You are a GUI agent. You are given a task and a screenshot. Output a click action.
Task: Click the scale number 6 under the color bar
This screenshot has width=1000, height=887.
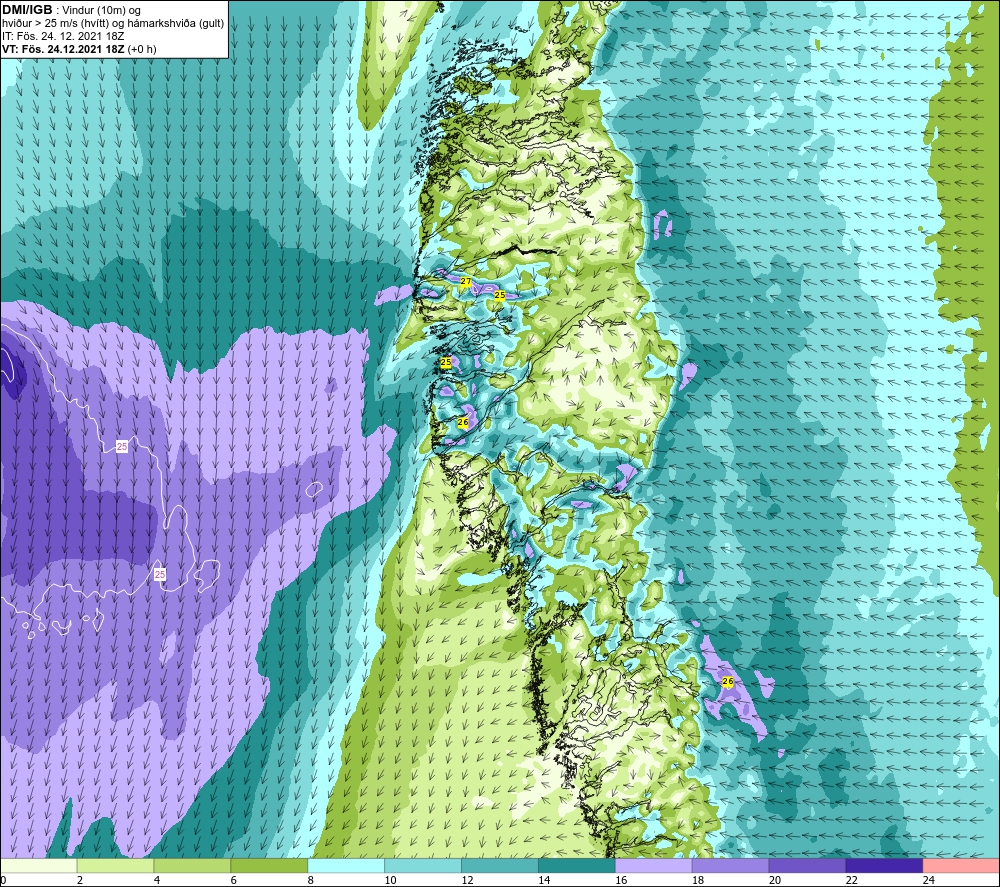click(x=233, y=880)
